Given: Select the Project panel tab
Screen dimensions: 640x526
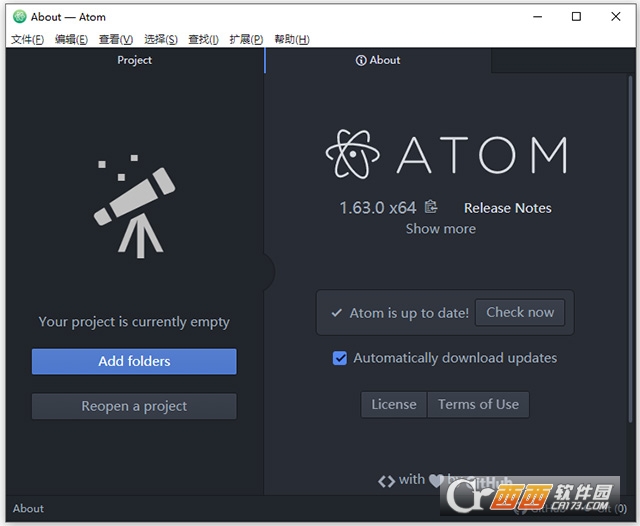Looking at the screenshot, I should (134, 60).
